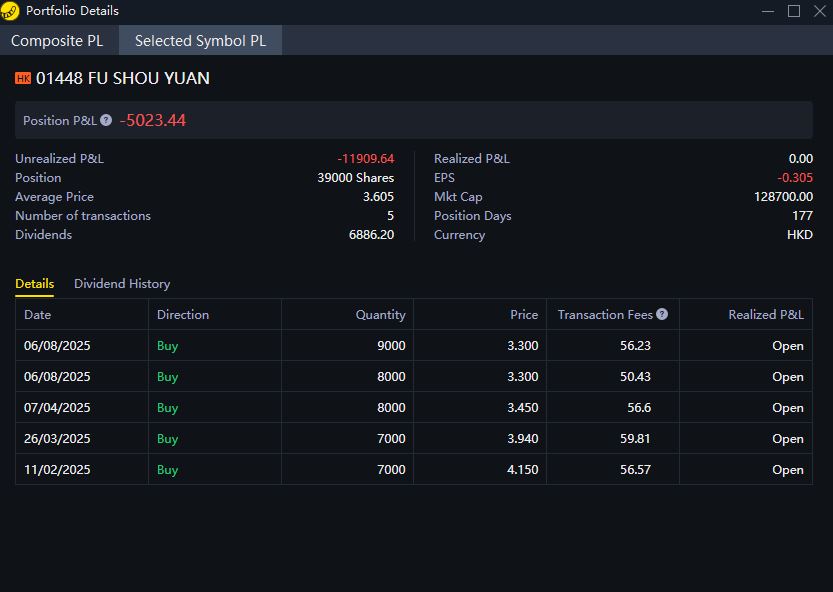Image resolution: width=833 pixels, height=592 pixels.
Task: Click the transaction fee 56.6
Action: [x=639, y=408]
